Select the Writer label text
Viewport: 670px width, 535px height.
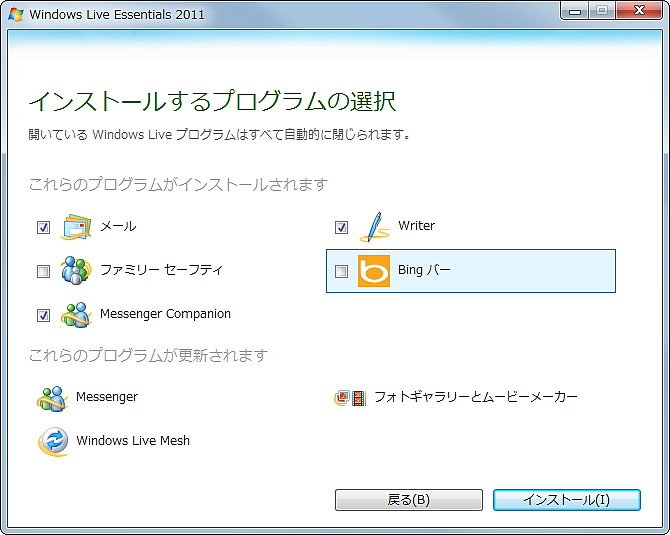coord(416,226)
